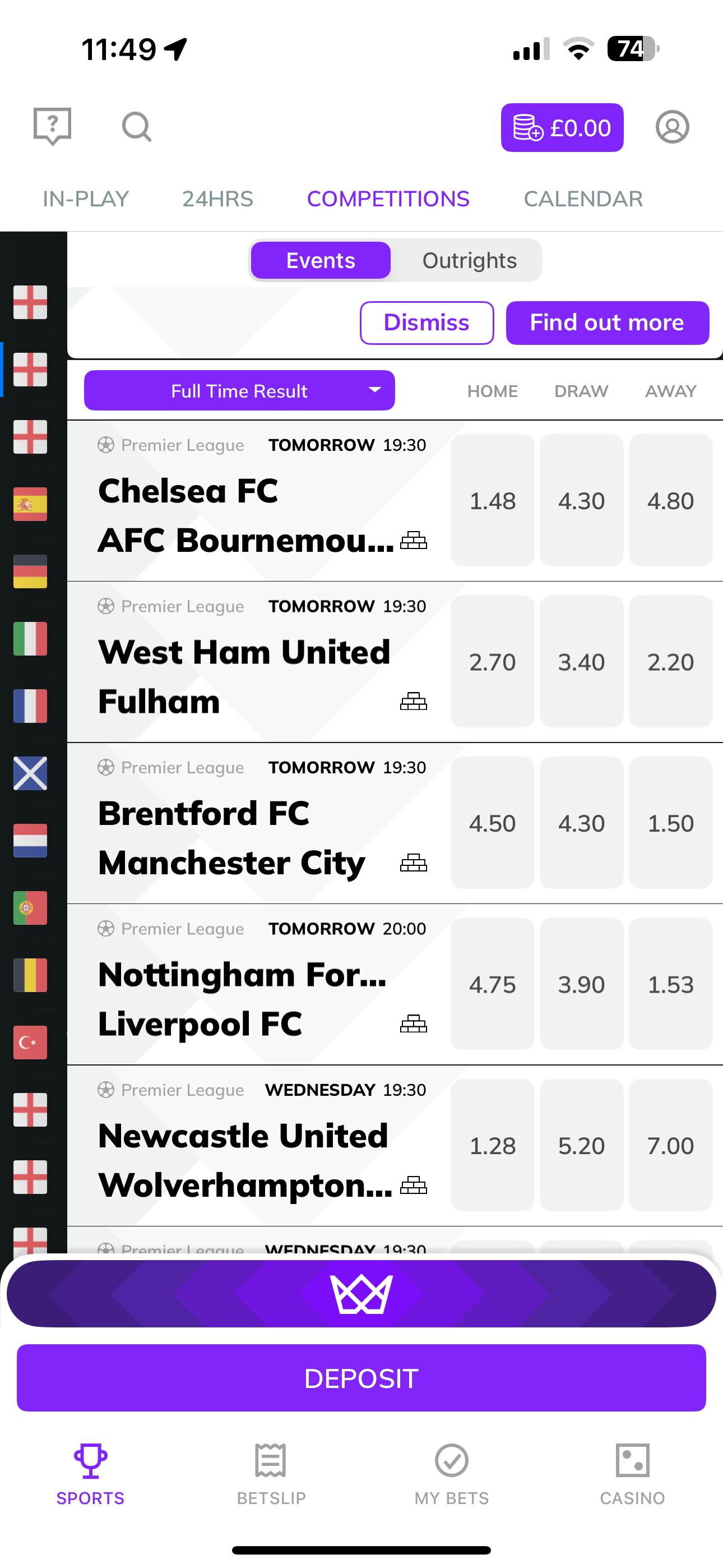Go to the CASINO section

[632, 1474]
